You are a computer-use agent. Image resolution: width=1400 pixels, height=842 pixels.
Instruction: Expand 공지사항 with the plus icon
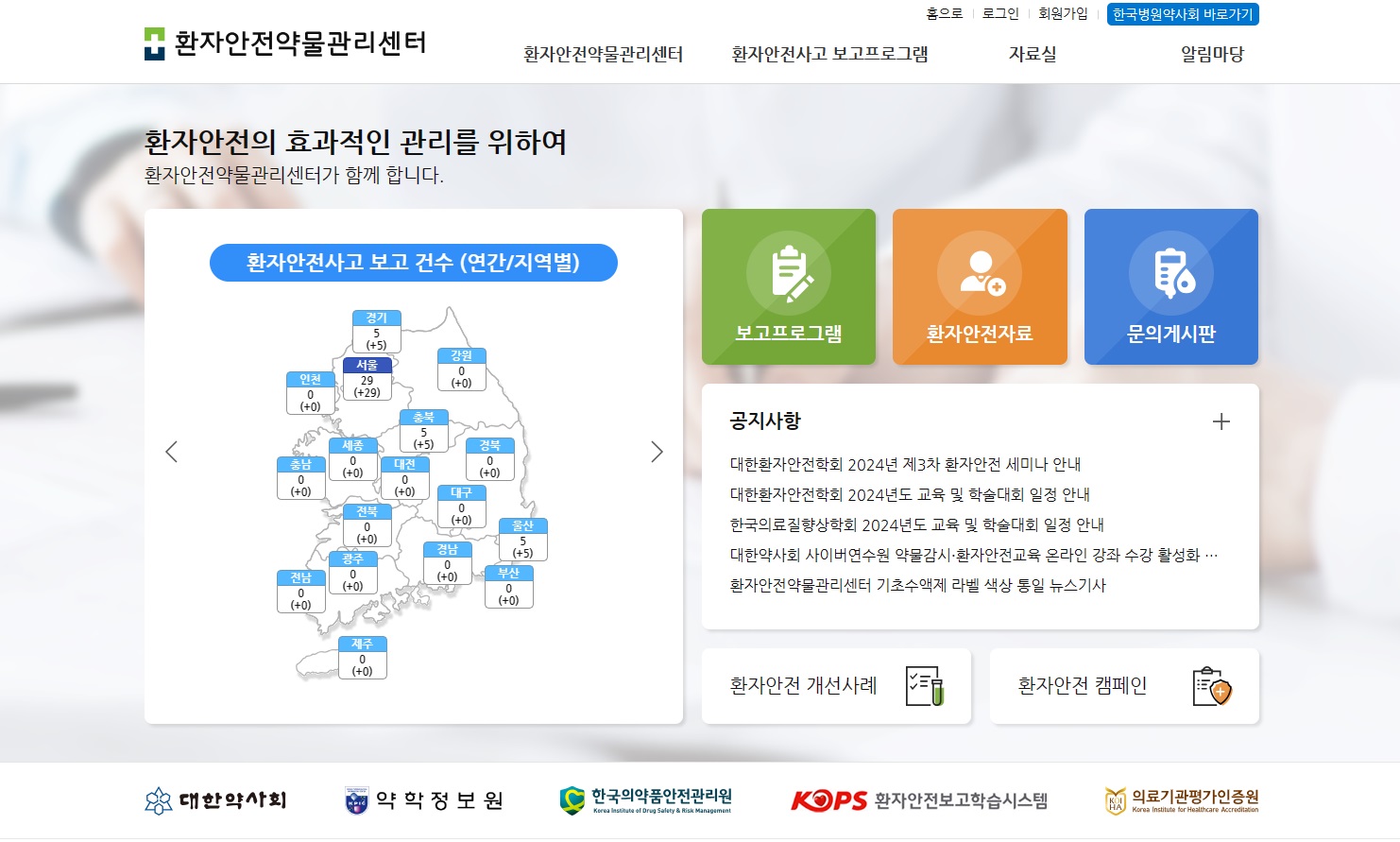click(1221, 421)
